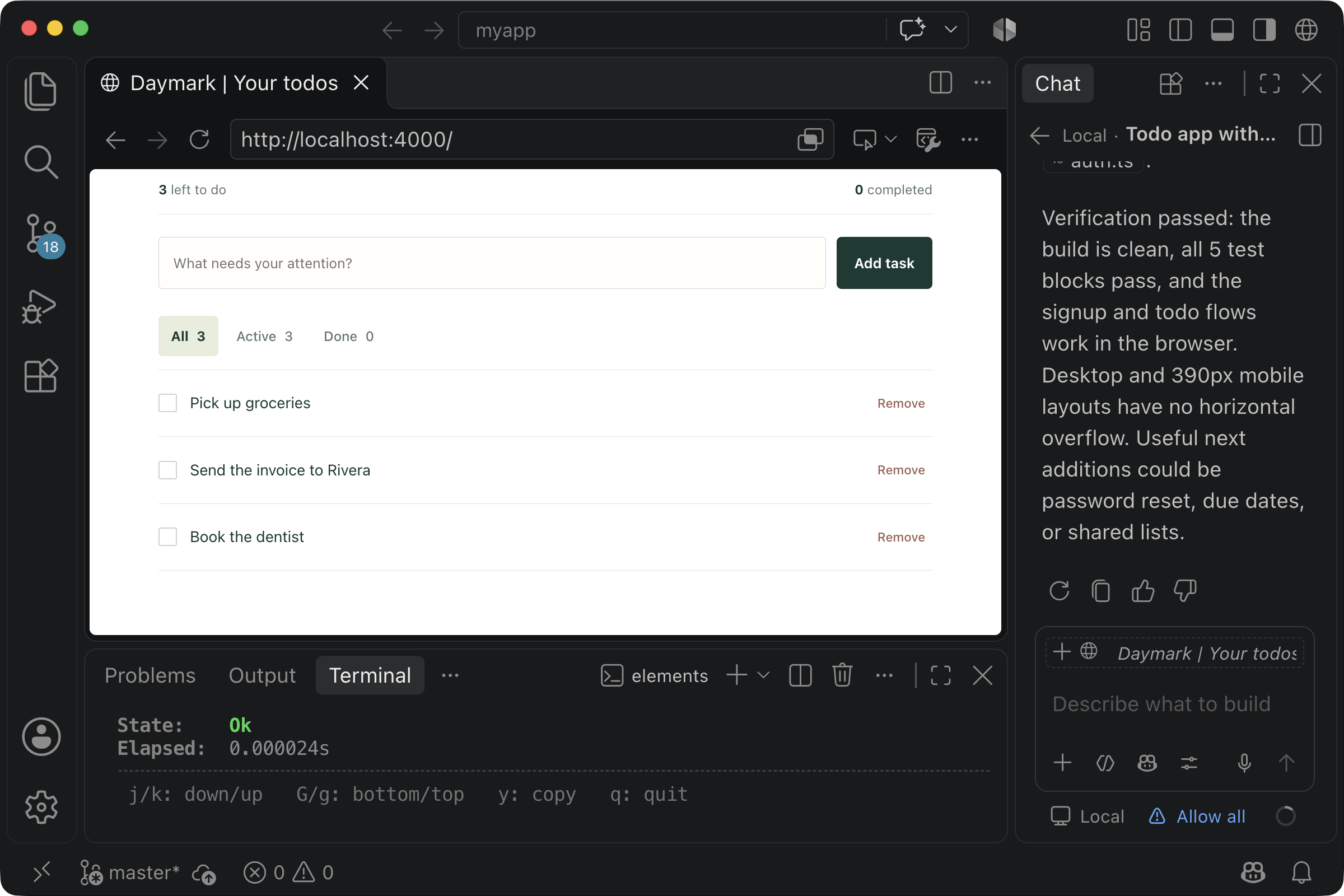Remove the Pick up groceries task
1344x896 pixels.
click(900, 403)
